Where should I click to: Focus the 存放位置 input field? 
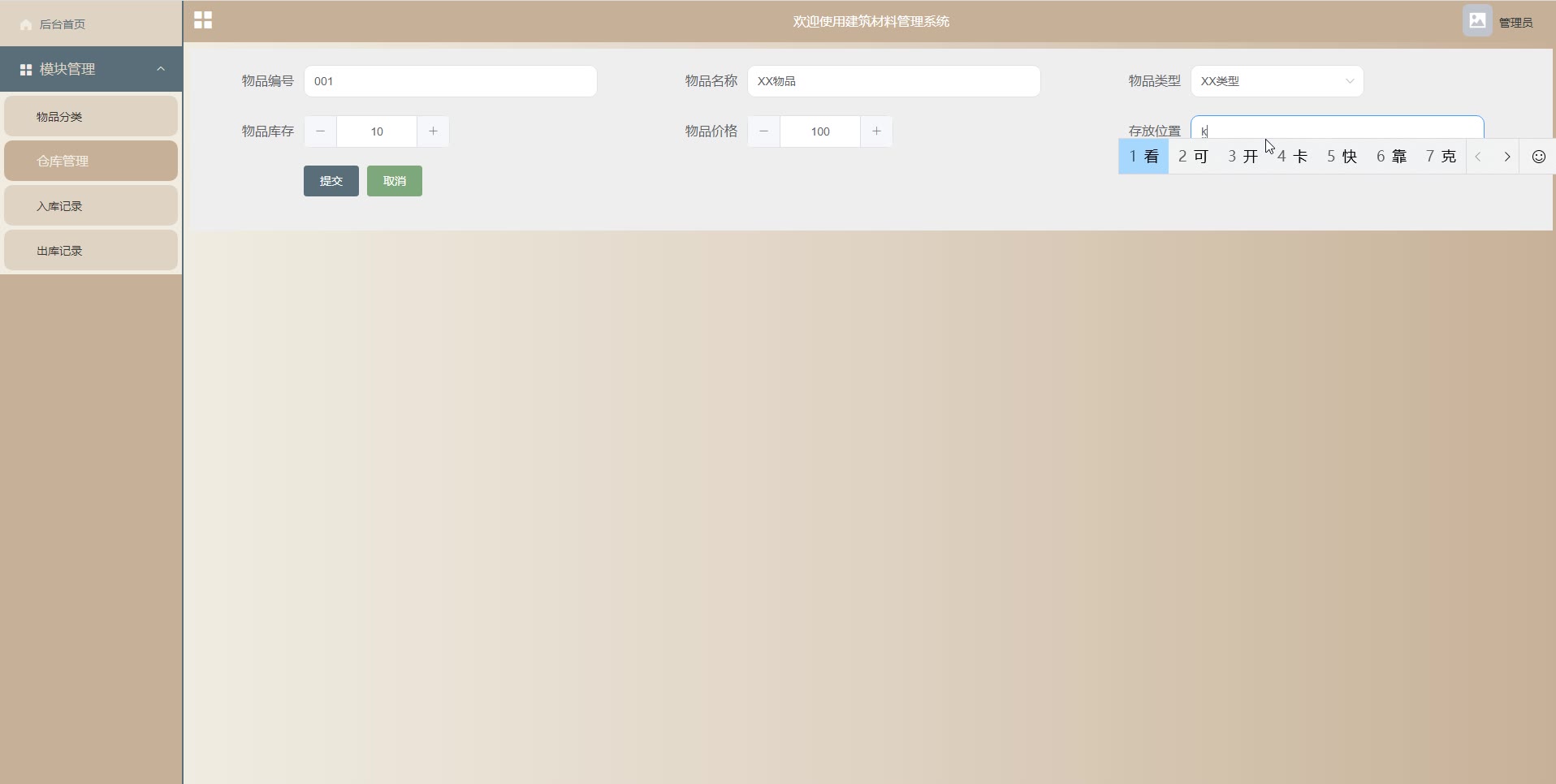pos(1338,127)
